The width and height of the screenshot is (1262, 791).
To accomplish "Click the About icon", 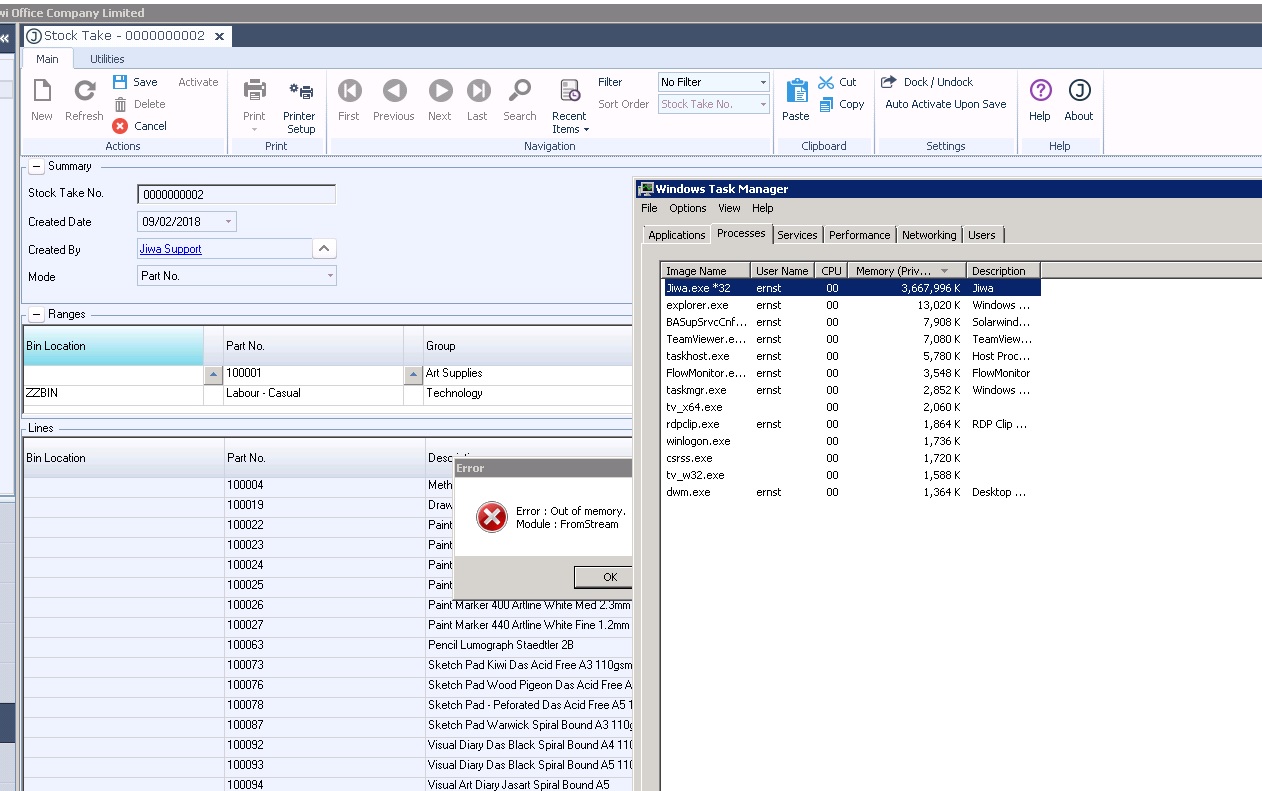I will point(1079,92).
